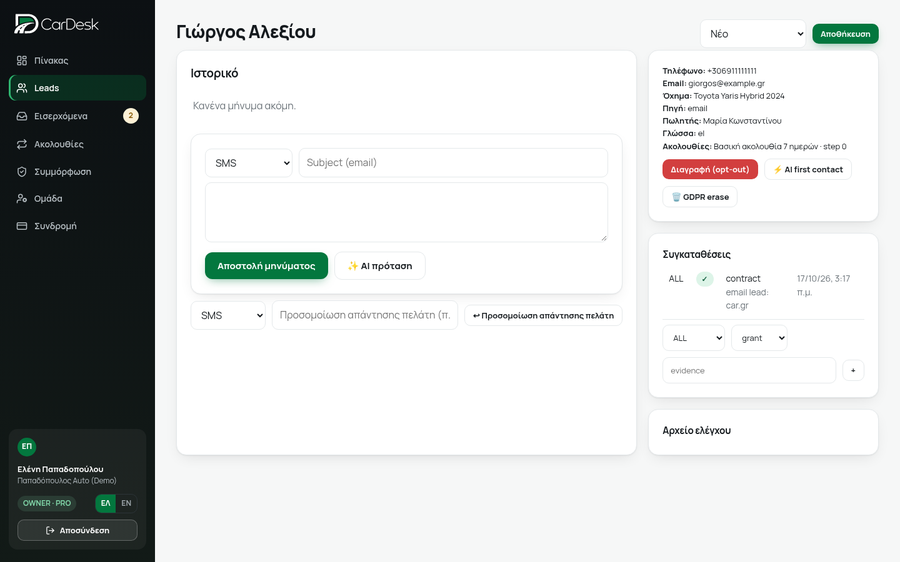Open the ALL consent scope dropdown

(x=693, y=338)
